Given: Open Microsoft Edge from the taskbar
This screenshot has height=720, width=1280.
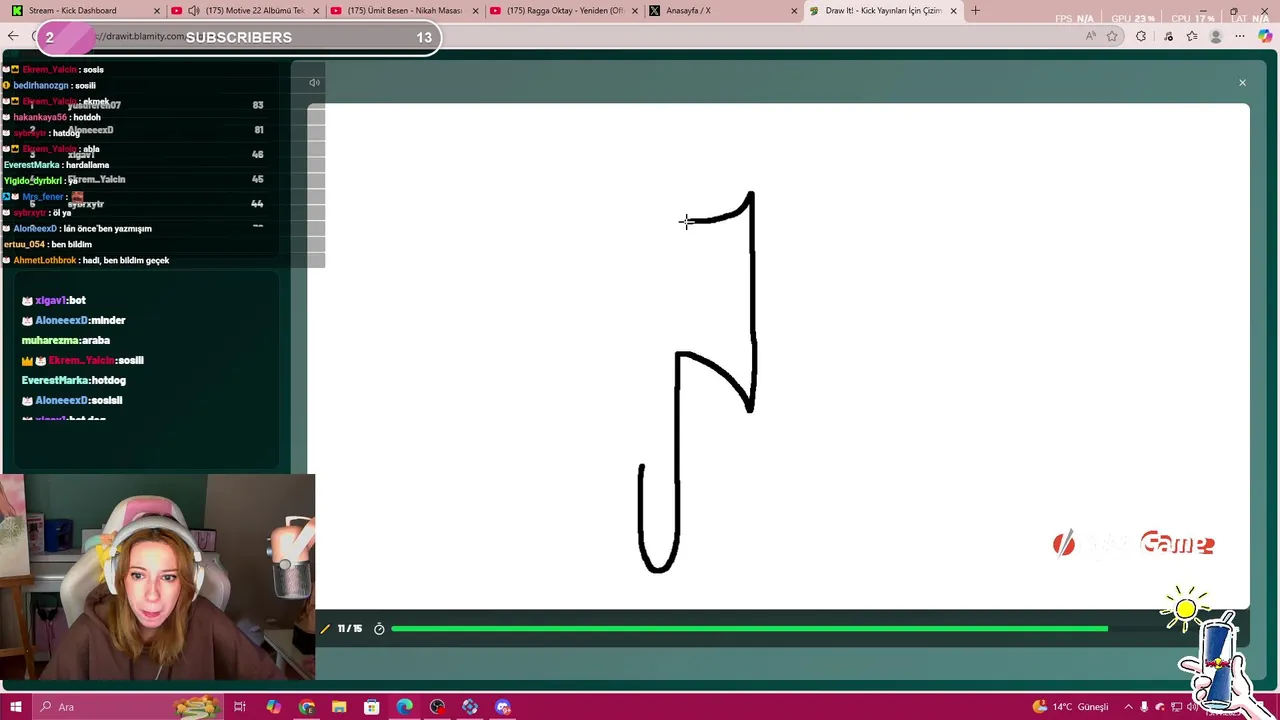Looking at the screenshot, I should pos(404,707).
